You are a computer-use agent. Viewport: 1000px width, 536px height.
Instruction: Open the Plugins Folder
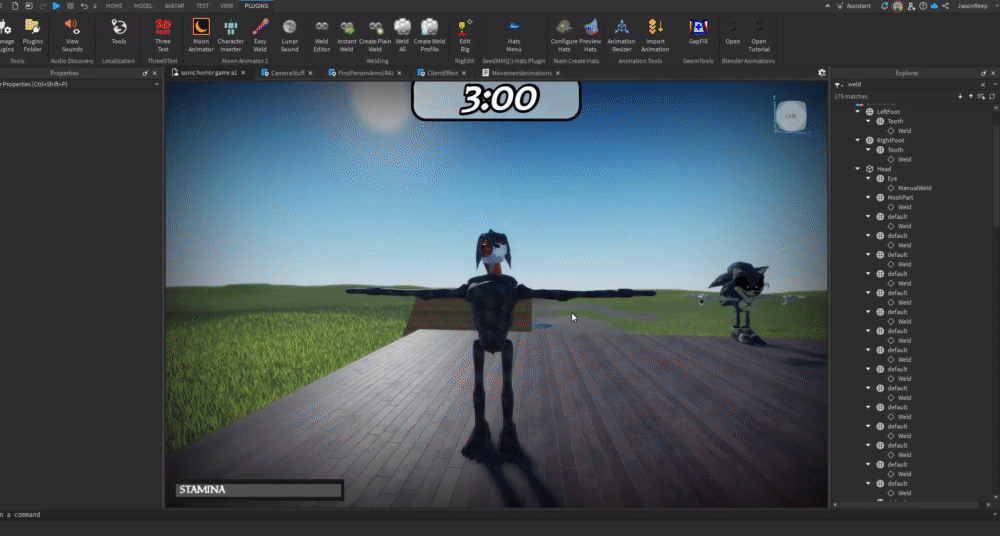pos(33,35)
